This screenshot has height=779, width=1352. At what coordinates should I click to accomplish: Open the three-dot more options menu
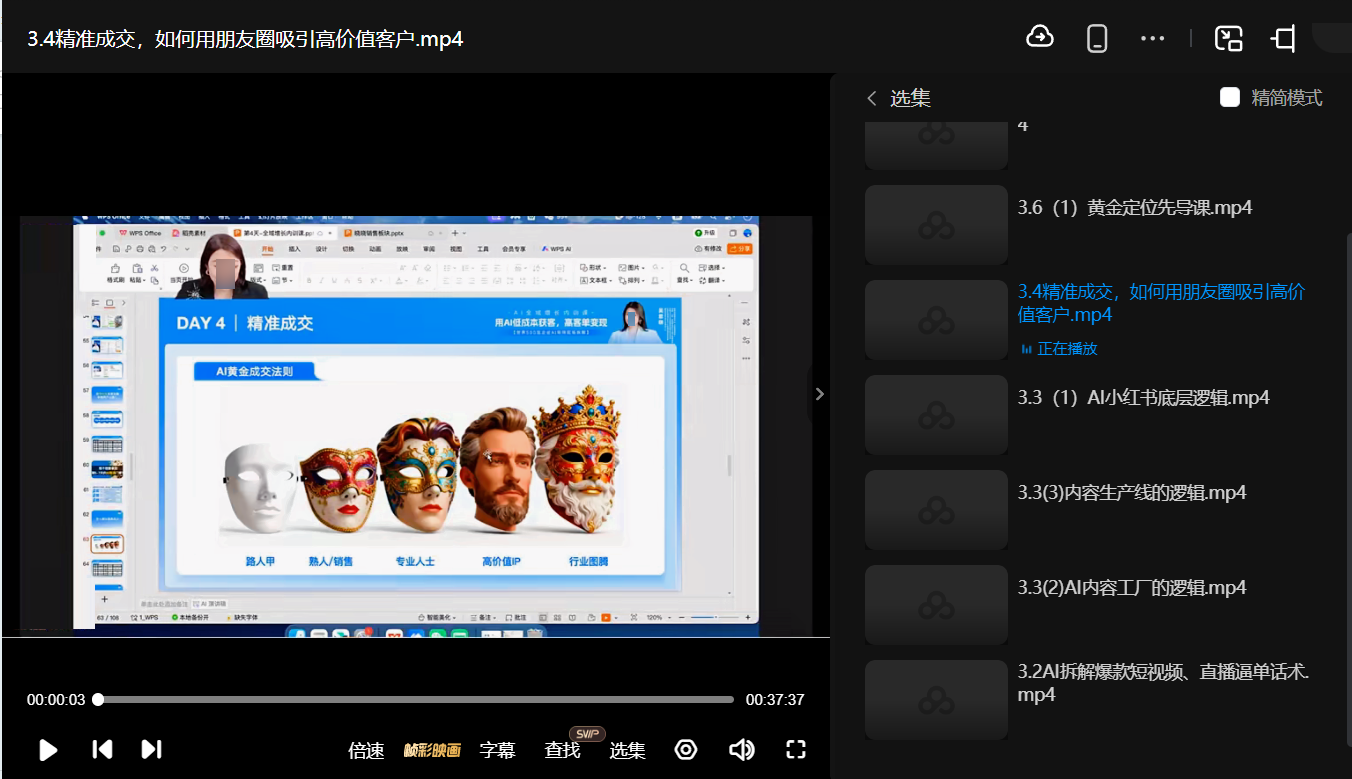click(1152, 38)
